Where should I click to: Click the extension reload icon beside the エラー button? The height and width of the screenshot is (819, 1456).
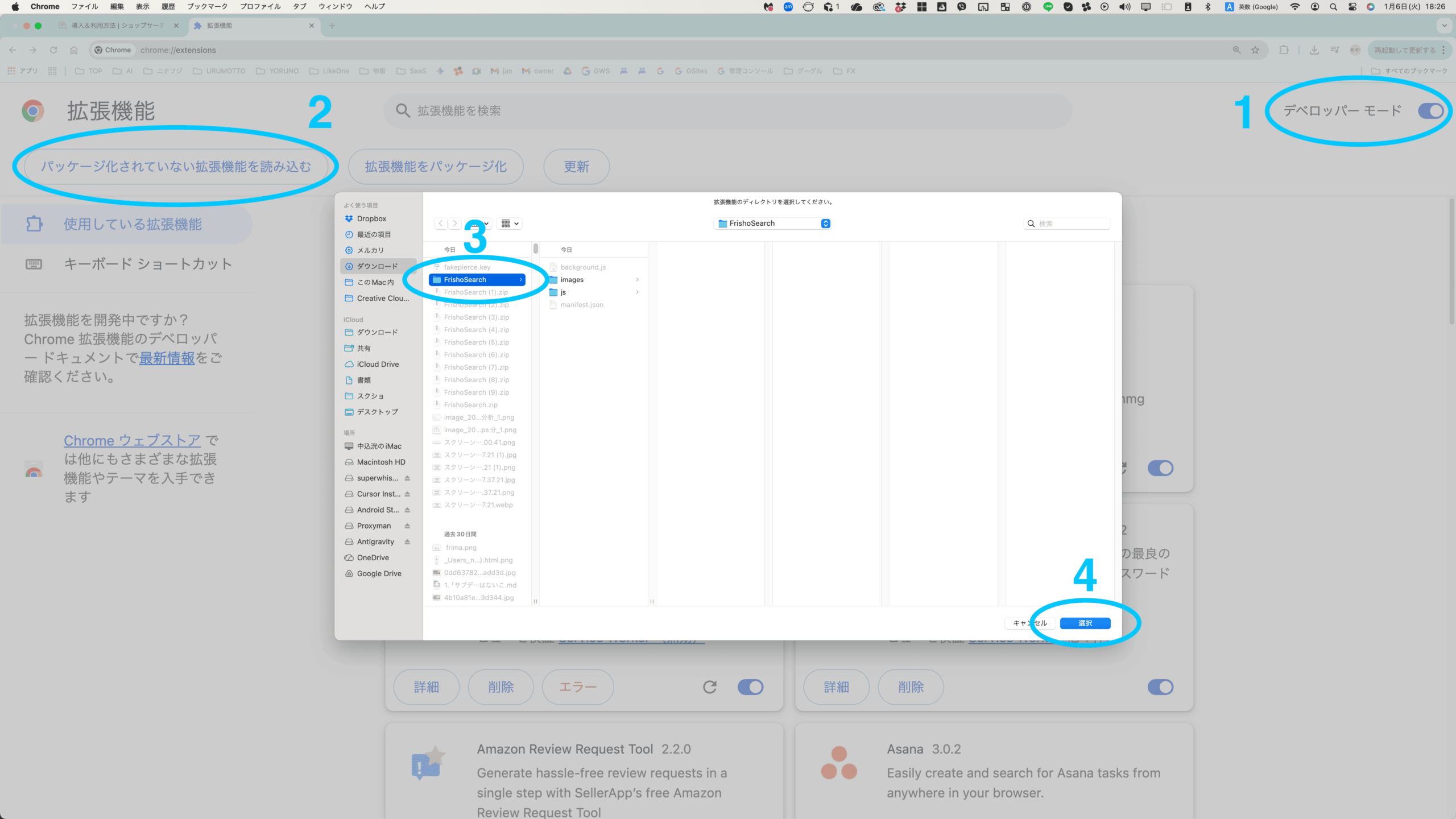709,687
